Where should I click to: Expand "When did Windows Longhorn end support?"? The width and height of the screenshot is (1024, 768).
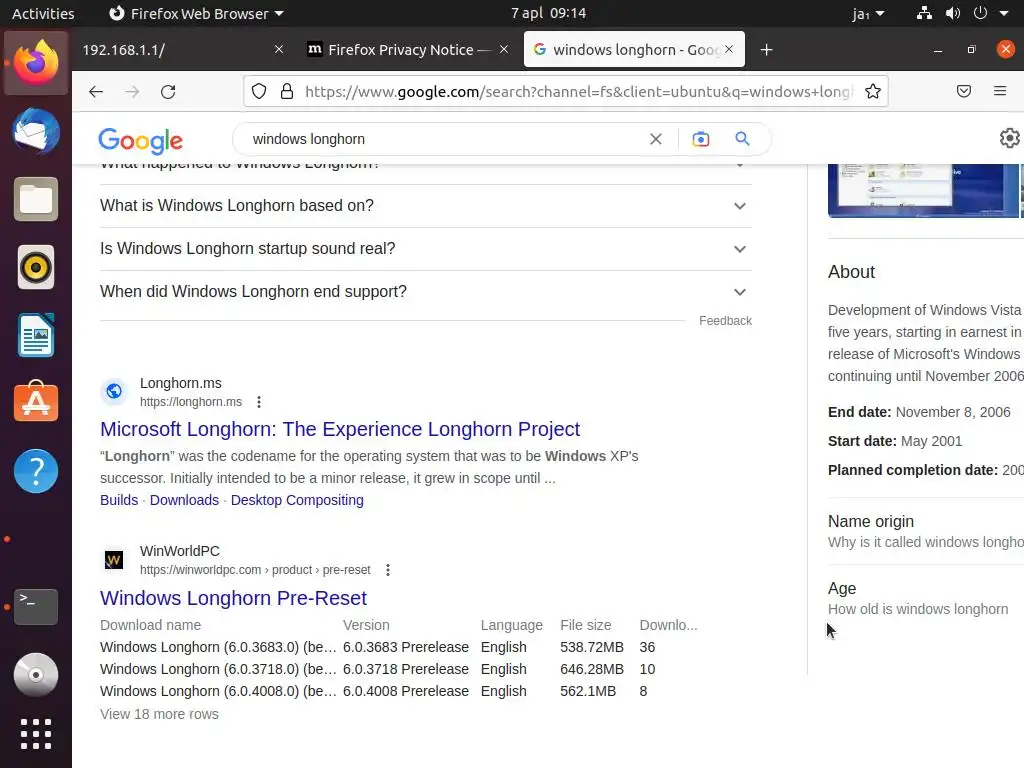pos(426,292)
